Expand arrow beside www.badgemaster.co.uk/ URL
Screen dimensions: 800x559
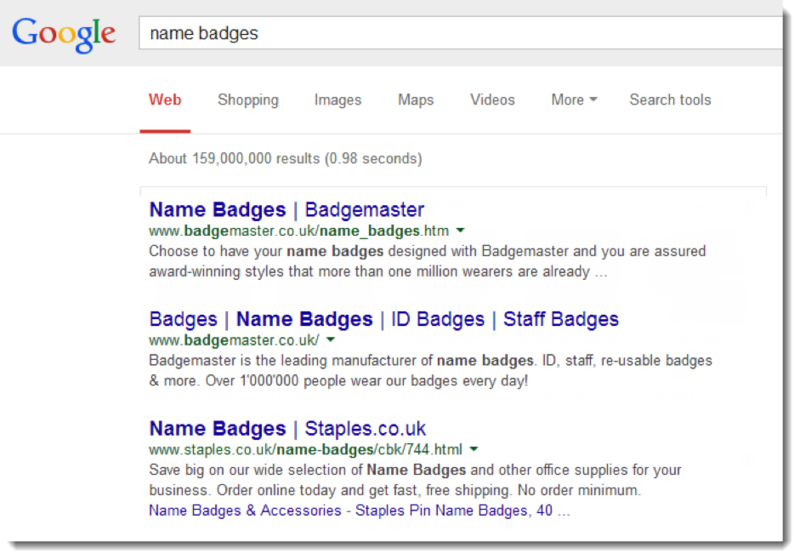click(x=331, y=340)
